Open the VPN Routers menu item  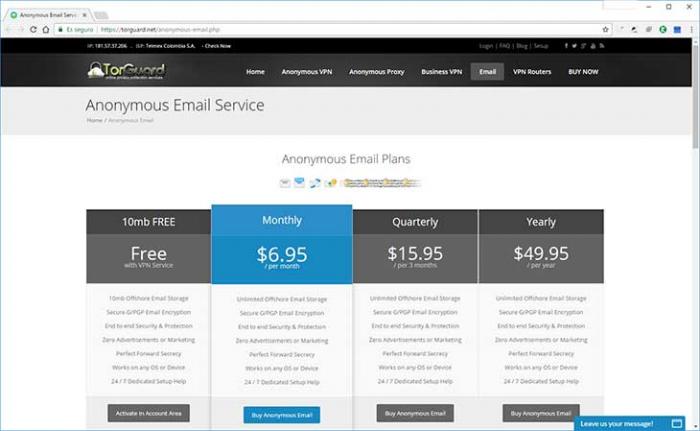point(532,71)
